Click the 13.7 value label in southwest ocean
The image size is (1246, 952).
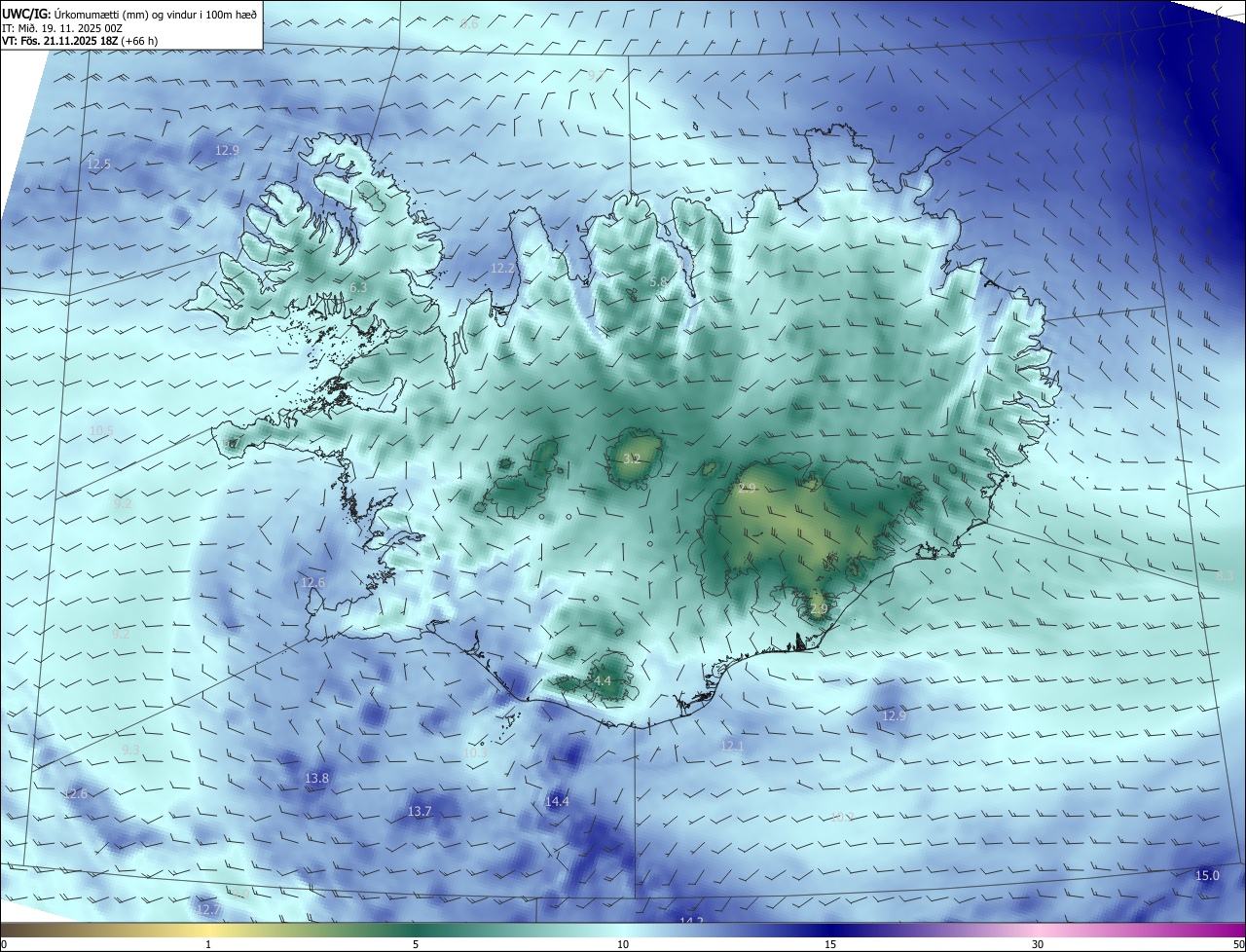[419, 812]
